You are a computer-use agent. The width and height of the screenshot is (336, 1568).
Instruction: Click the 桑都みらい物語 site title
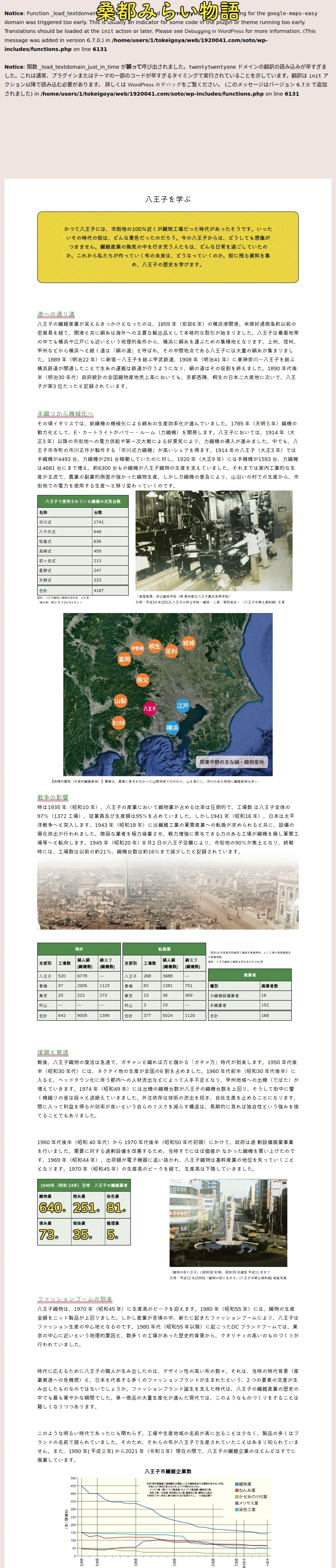click(168, 11)
